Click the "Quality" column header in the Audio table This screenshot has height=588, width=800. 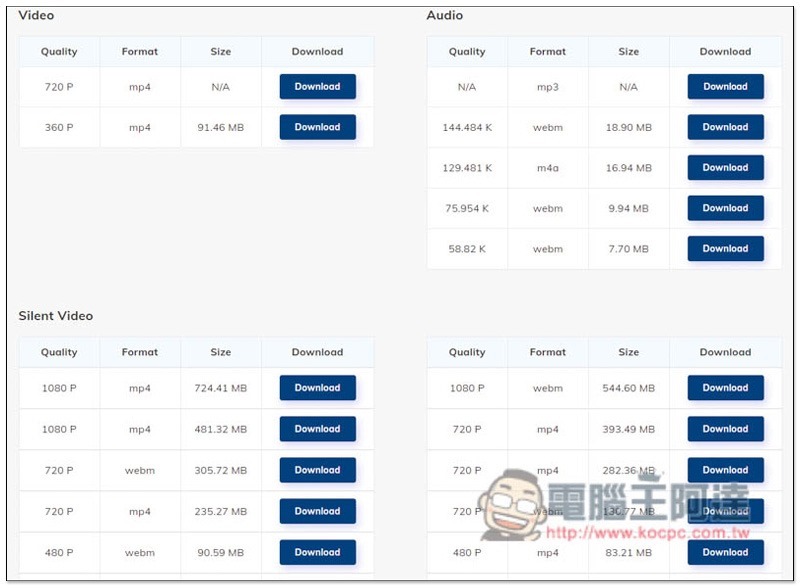(467, 52)
